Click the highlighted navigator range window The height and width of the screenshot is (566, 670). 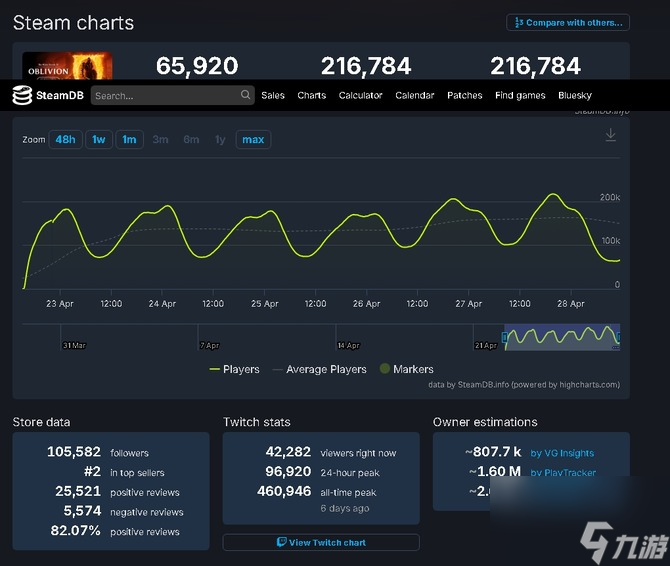pyautogui.click(x=562, y=337)
